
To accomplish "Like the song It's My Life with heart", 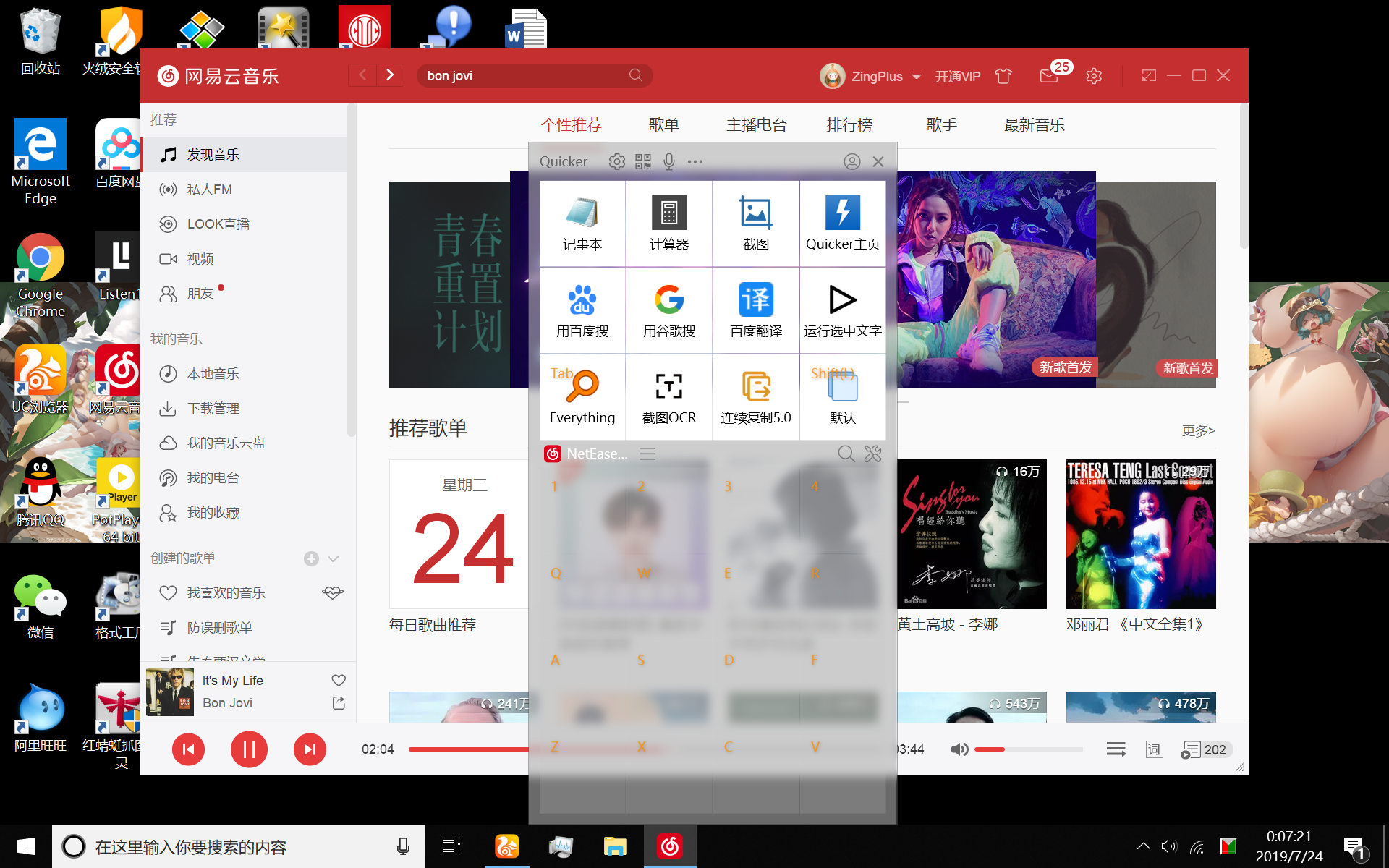I will tap(338, 680).
